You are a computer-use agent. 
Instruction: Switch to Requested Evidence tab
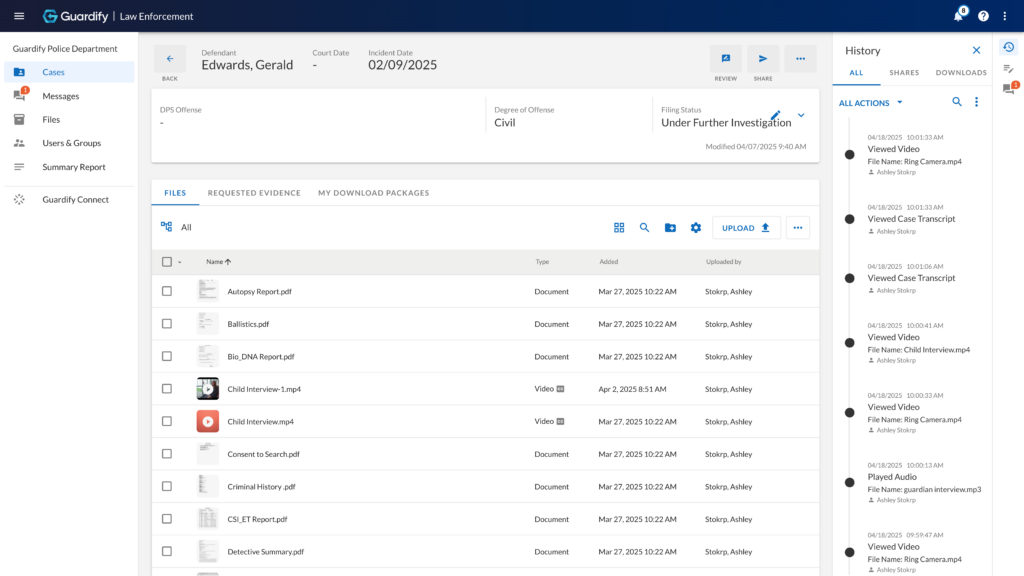tap(254, 193)
